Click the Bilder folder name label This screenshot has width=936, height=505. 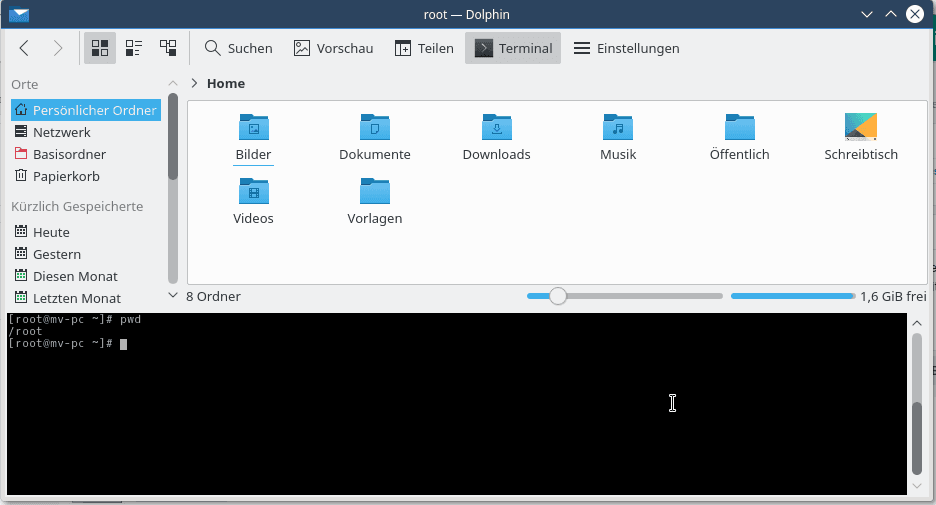254,155
